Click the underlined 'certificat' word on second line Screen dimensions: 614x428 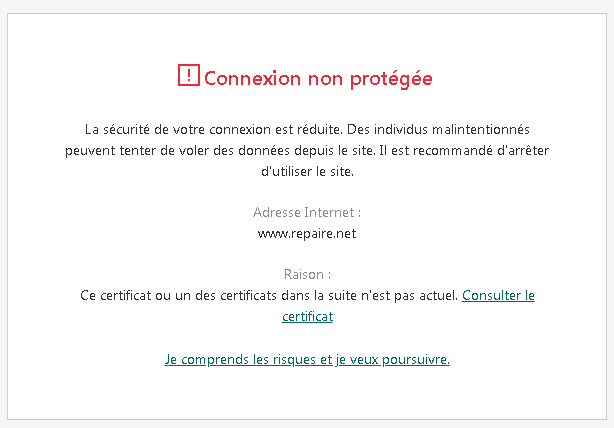[x=307, y=316]
